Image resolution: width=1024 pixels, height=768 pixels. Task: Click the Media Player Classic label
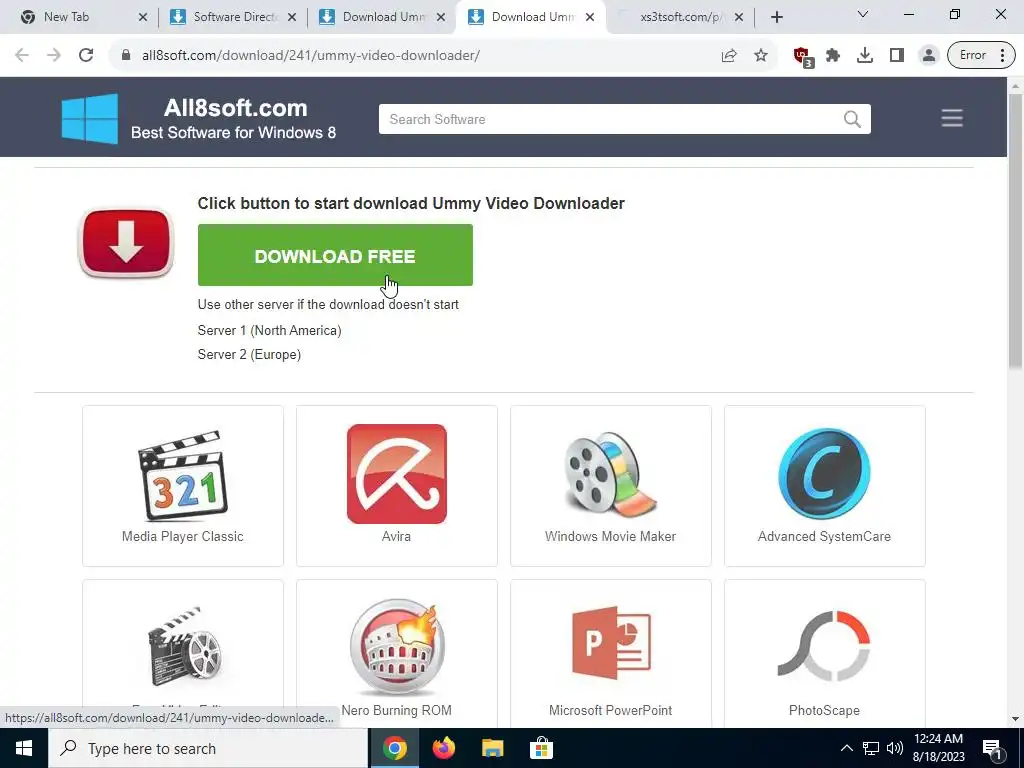coord(183,536)
